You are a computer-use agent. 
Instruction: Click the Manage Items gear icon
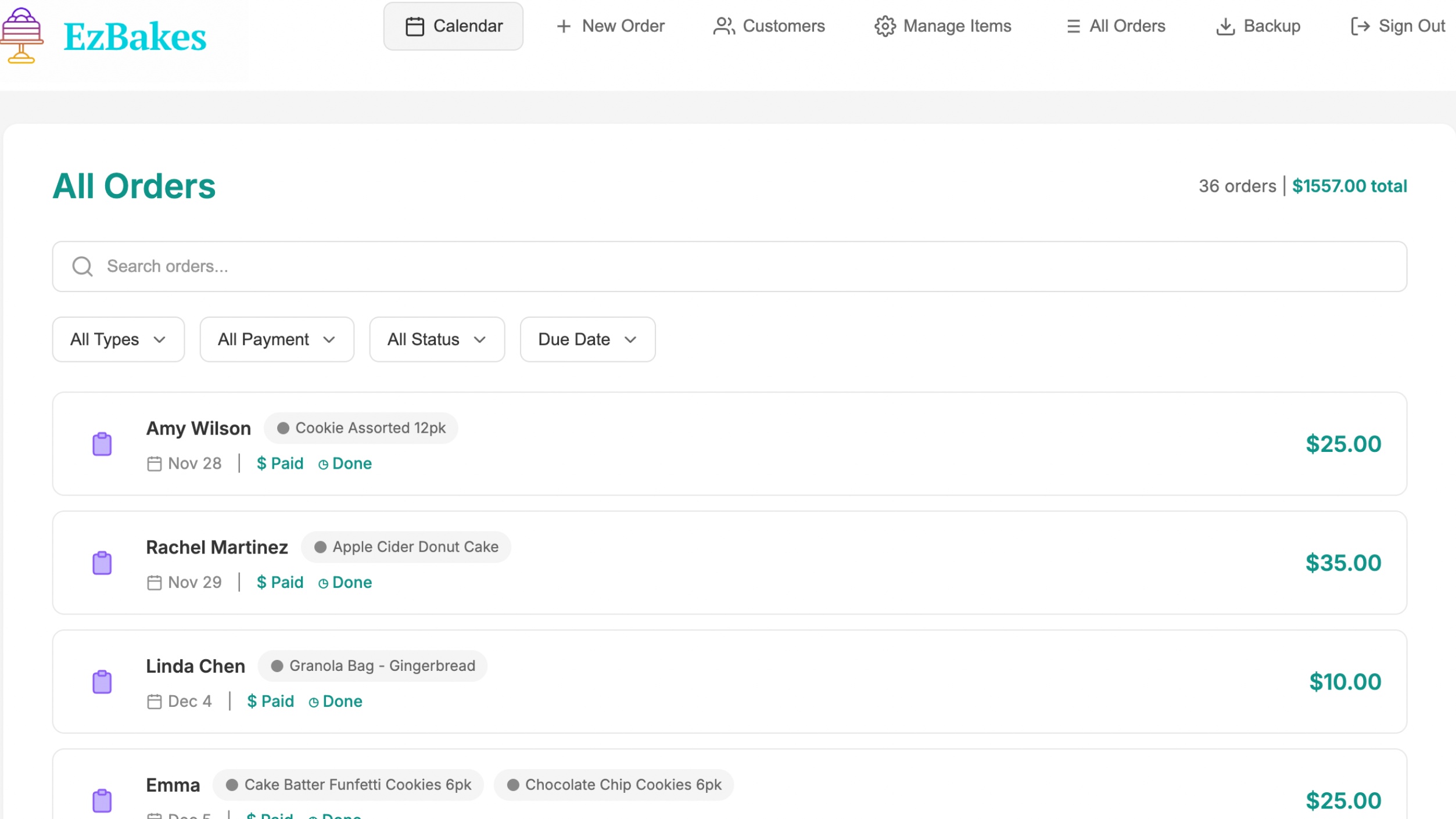pos(884,26)
